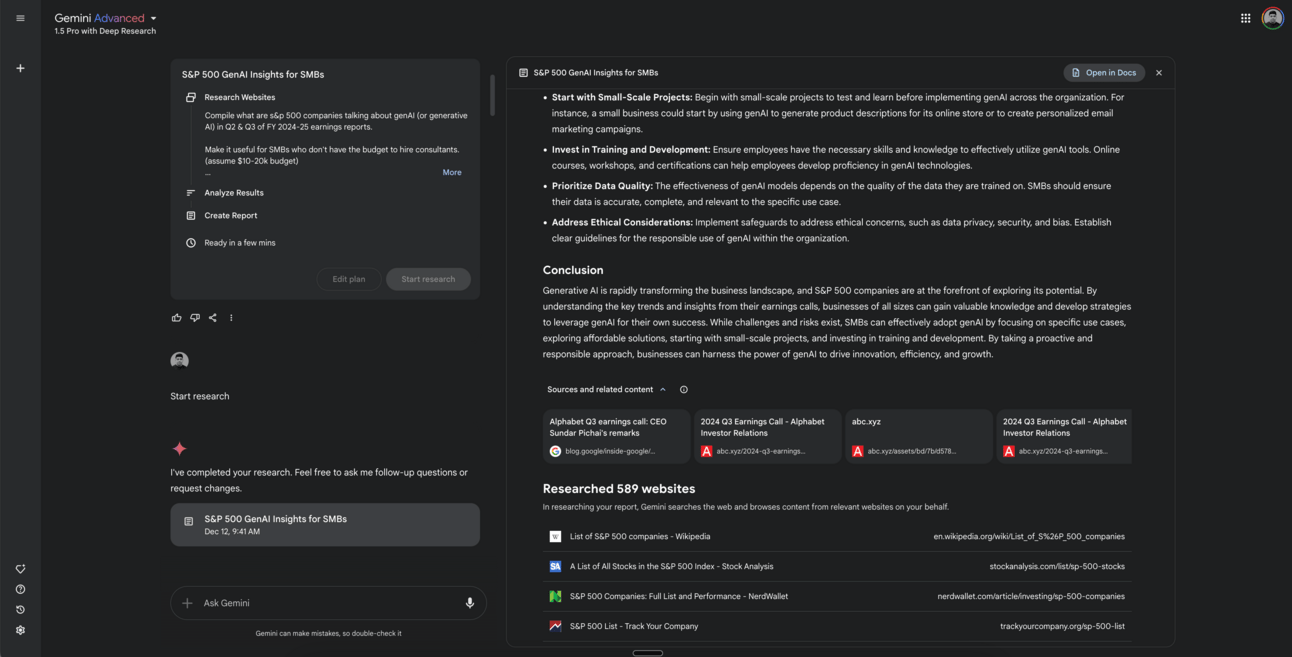
Task: Click the Start research button
Action: click(428, 279)
